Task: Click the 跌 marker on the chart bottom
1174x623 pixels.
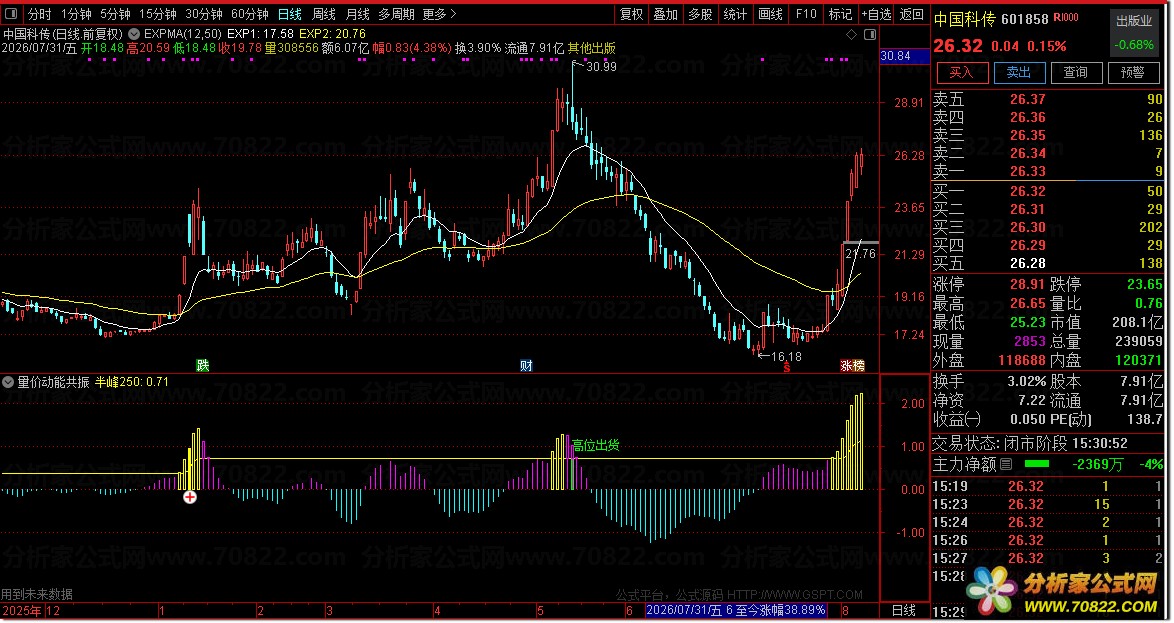Action: (x=202, y=365)
